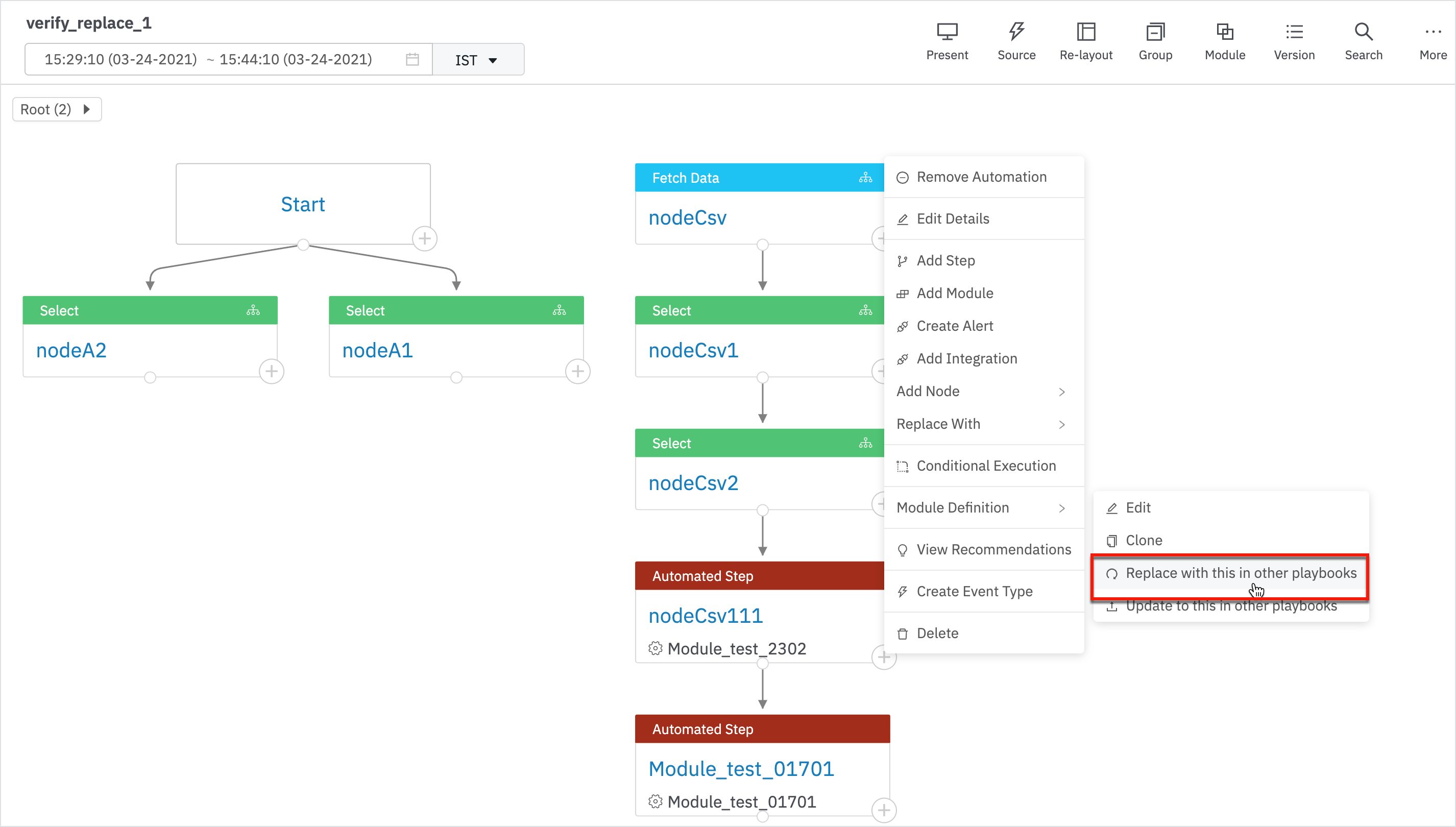1456x827 pixels.
Task: Click plus button on Module_test_01701 node
Action: click(x=884, y=810)
